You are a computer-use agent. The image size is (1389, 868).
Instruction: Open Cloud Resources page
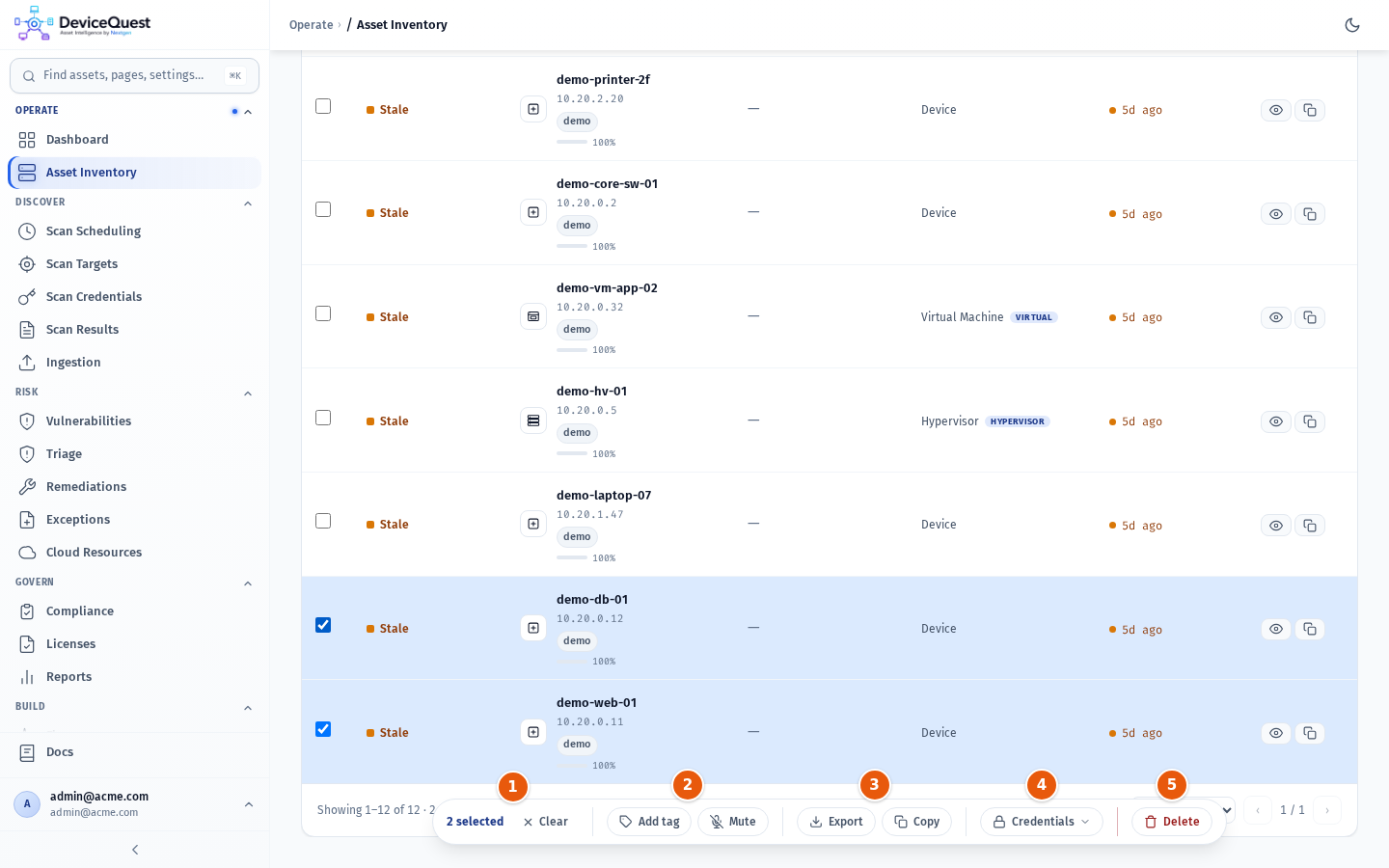tap(134, 553)
